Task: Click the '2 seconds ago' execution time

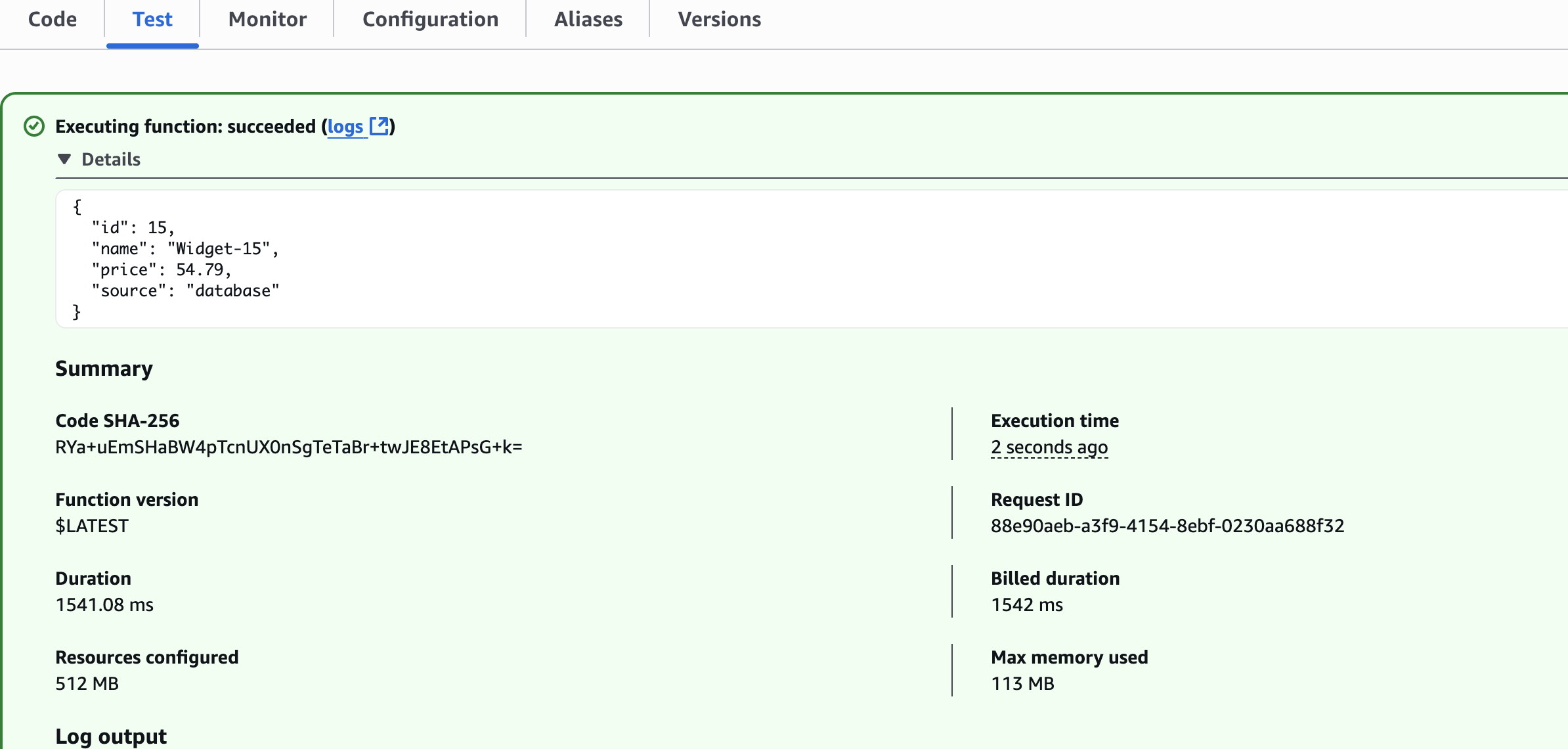Action: pyautogui.click(x=1049, y=447)
